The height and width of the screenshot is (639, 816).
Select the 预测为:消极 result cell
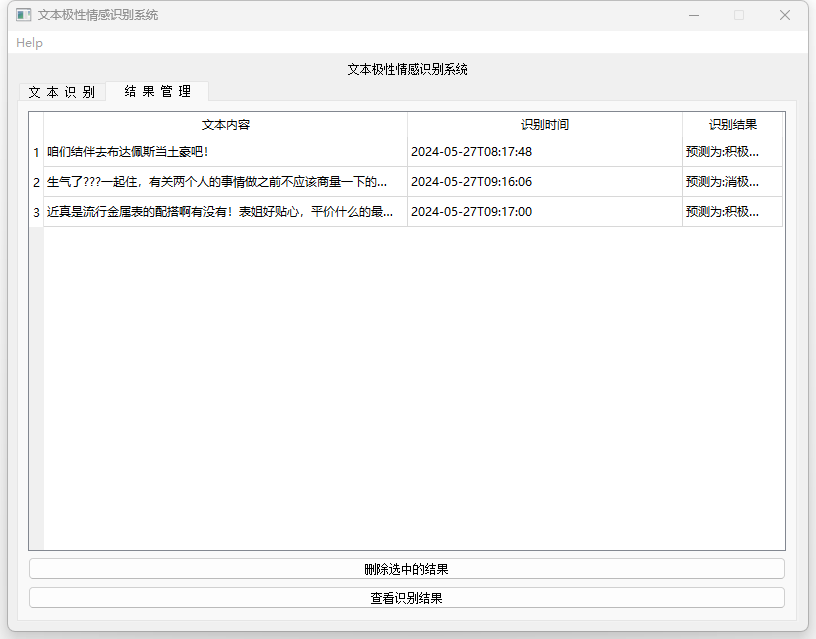[732, 183]
